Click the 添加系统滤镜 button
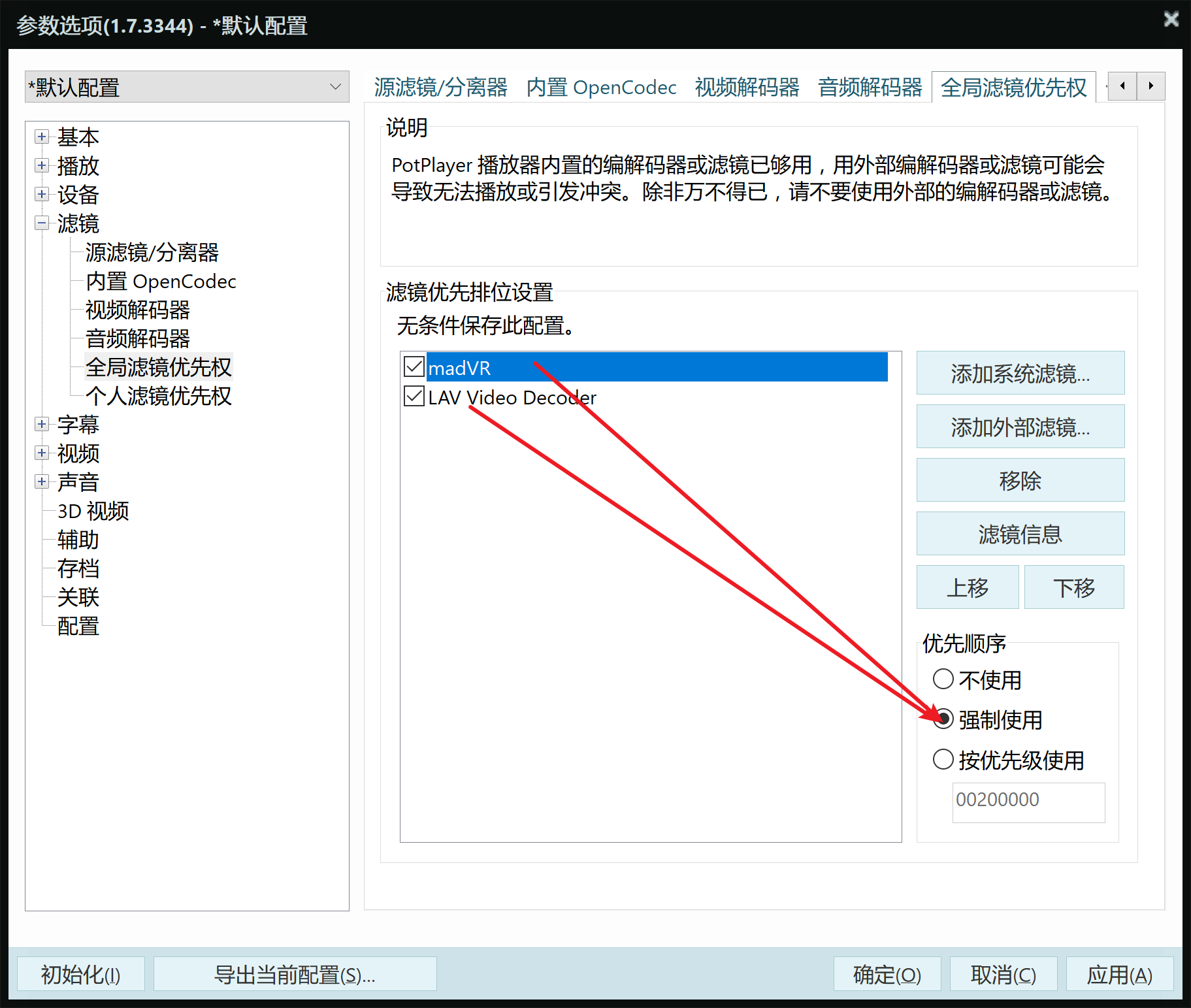This screenshot has height=1008, width=1191. 1020,373
